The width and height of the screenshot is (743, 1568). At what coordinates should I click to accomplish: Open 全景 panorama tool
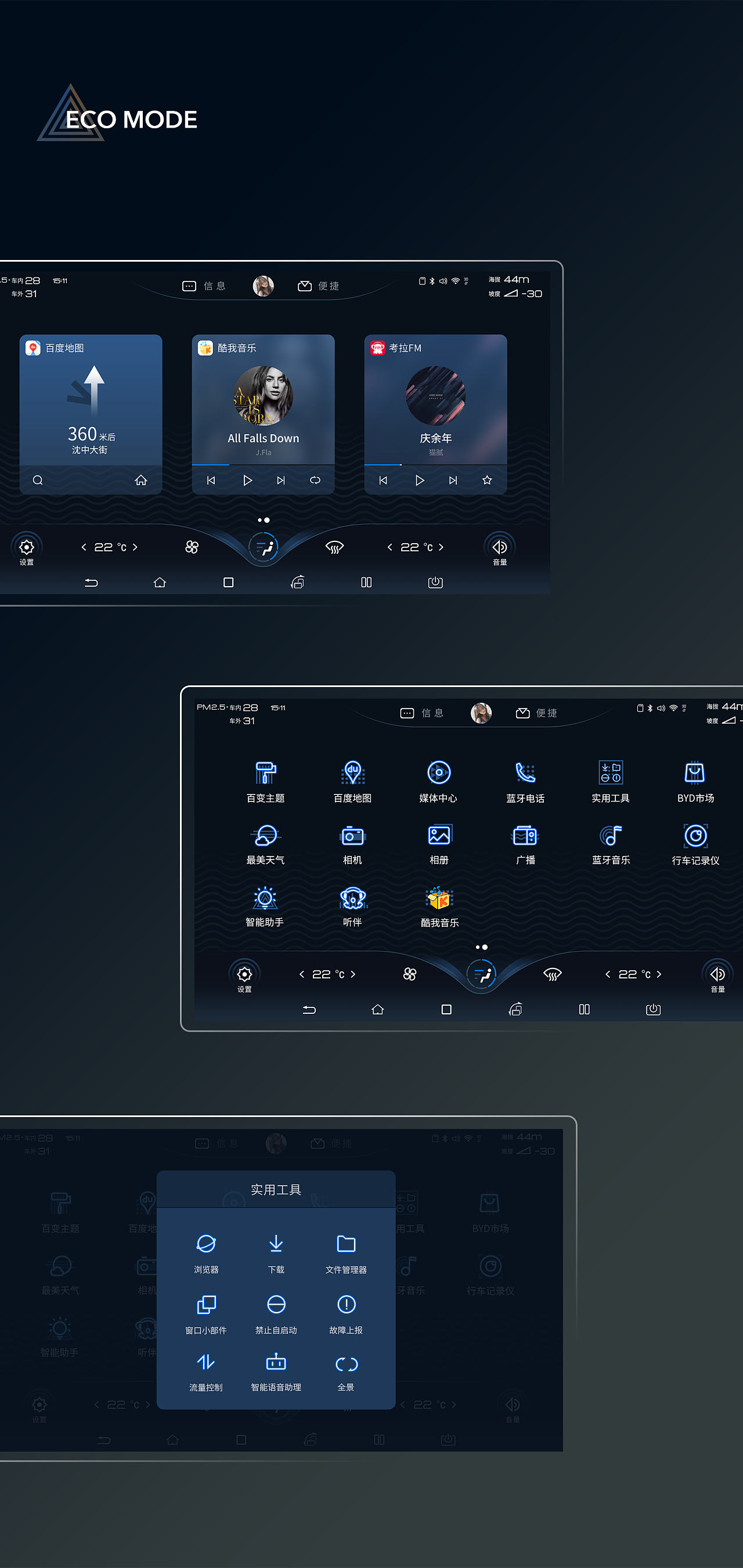point(346,1372)
